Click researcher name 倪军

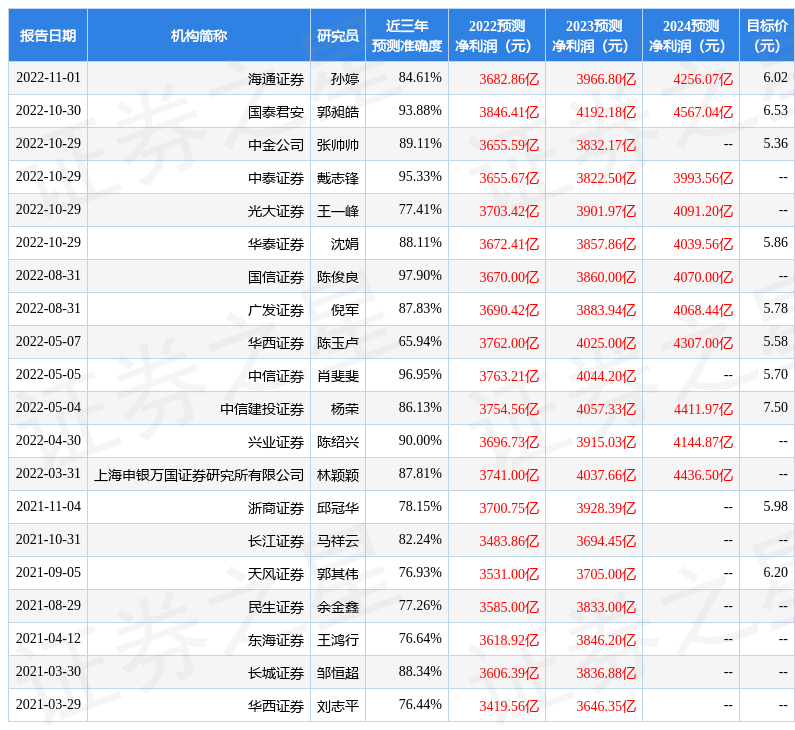345,310
